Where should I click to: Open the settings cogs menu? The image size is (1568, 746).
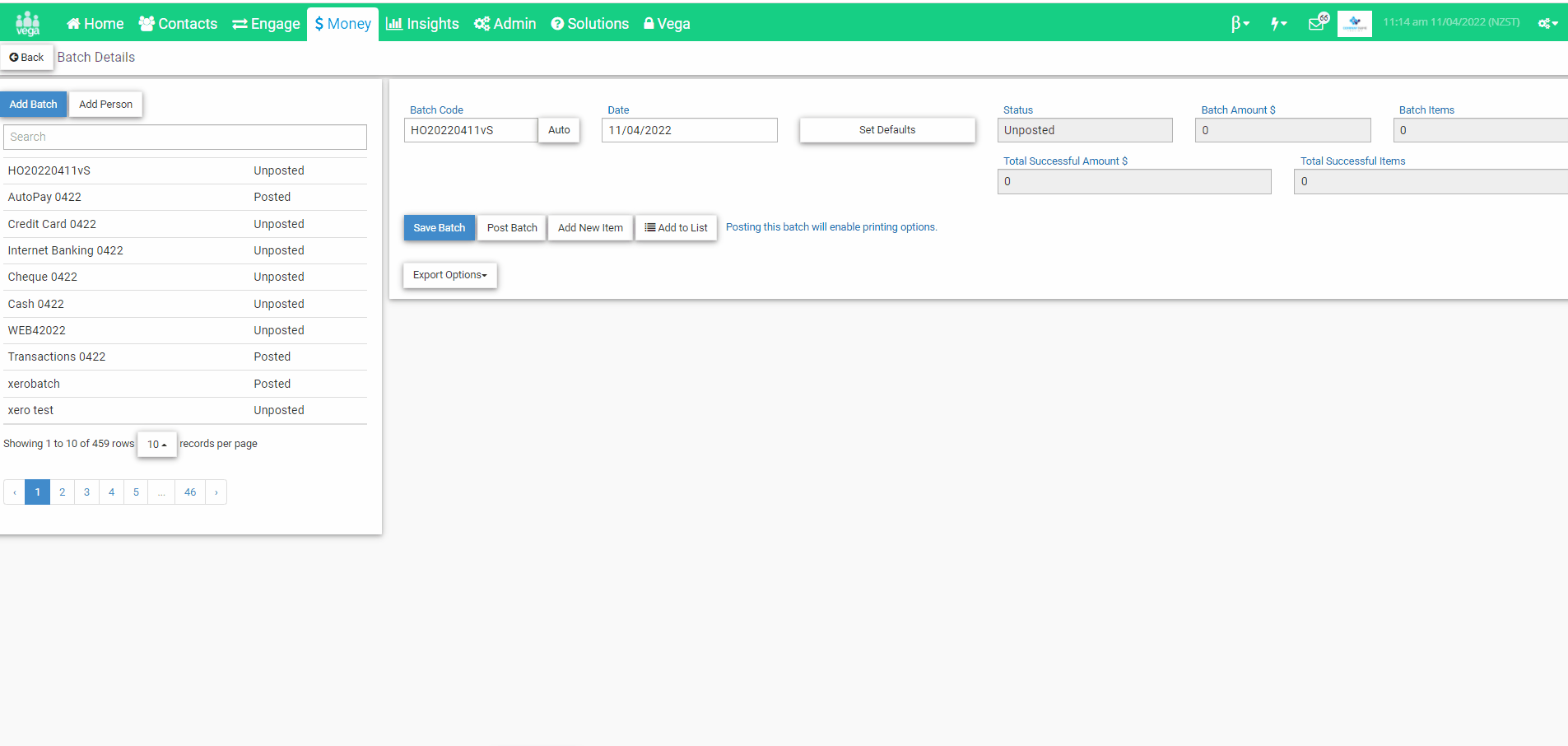point(1547,23)
